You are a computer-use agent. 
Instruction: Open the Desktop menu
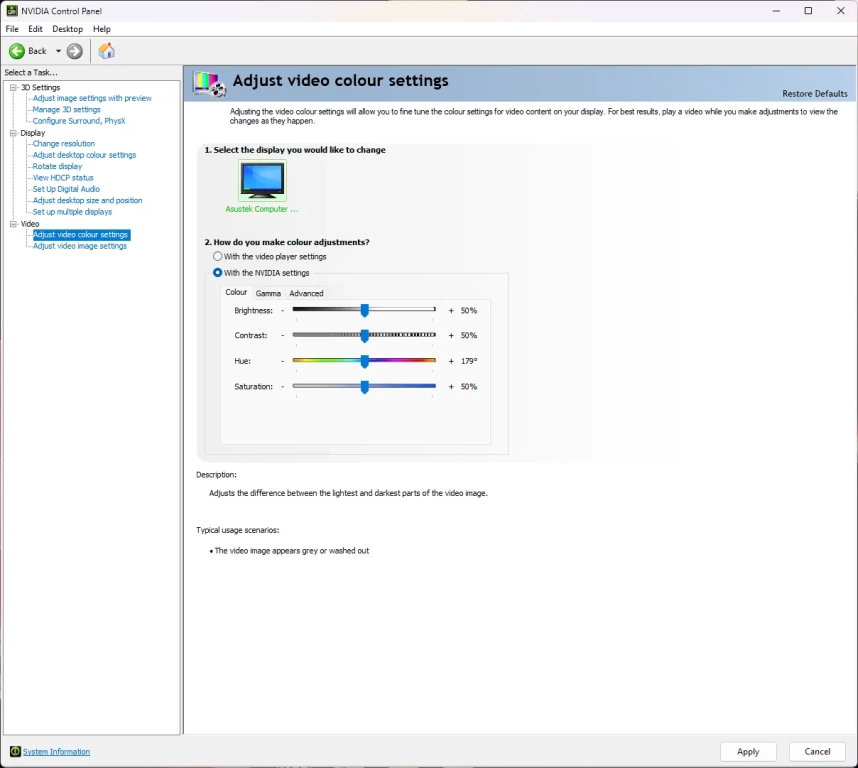point(68,29)
